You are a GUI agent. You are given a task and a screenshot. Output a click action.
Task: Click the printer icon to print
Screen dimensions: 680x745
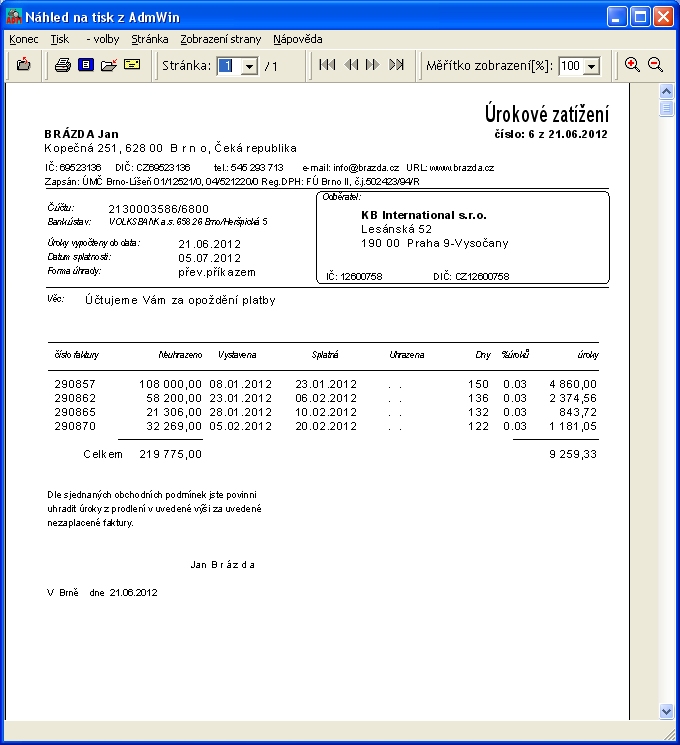pos(62,65)
